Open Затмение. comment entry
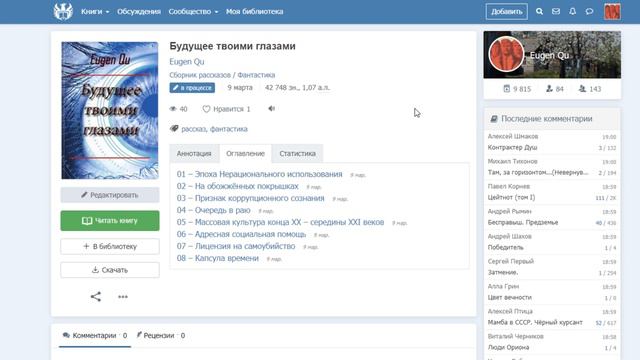The height and width of the screenshot is (360, 640). coord(503,272)
